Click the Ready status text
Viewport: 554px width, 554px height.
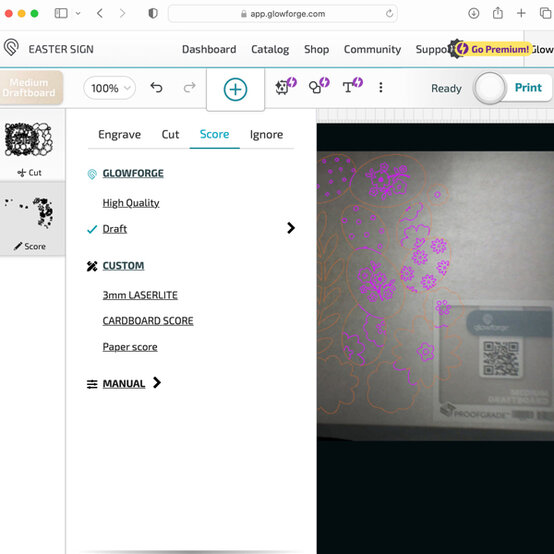point(446,88)
